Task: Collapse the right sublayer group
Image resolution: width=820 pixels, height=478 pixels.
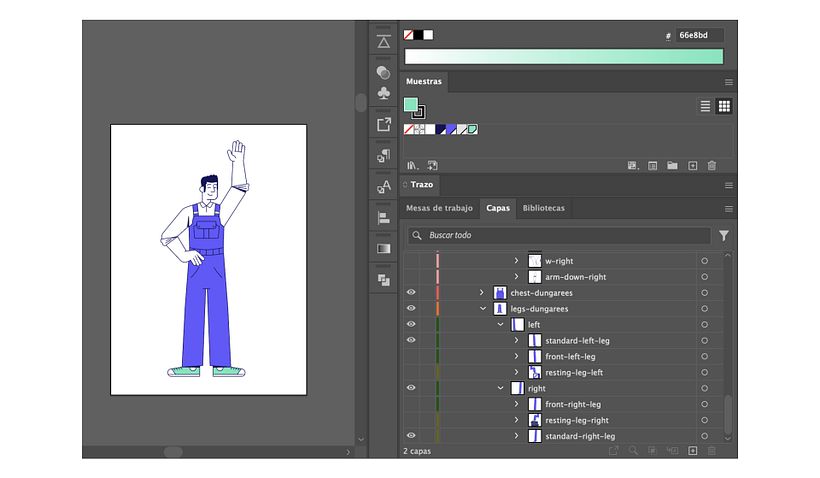Action: point(500,388)
